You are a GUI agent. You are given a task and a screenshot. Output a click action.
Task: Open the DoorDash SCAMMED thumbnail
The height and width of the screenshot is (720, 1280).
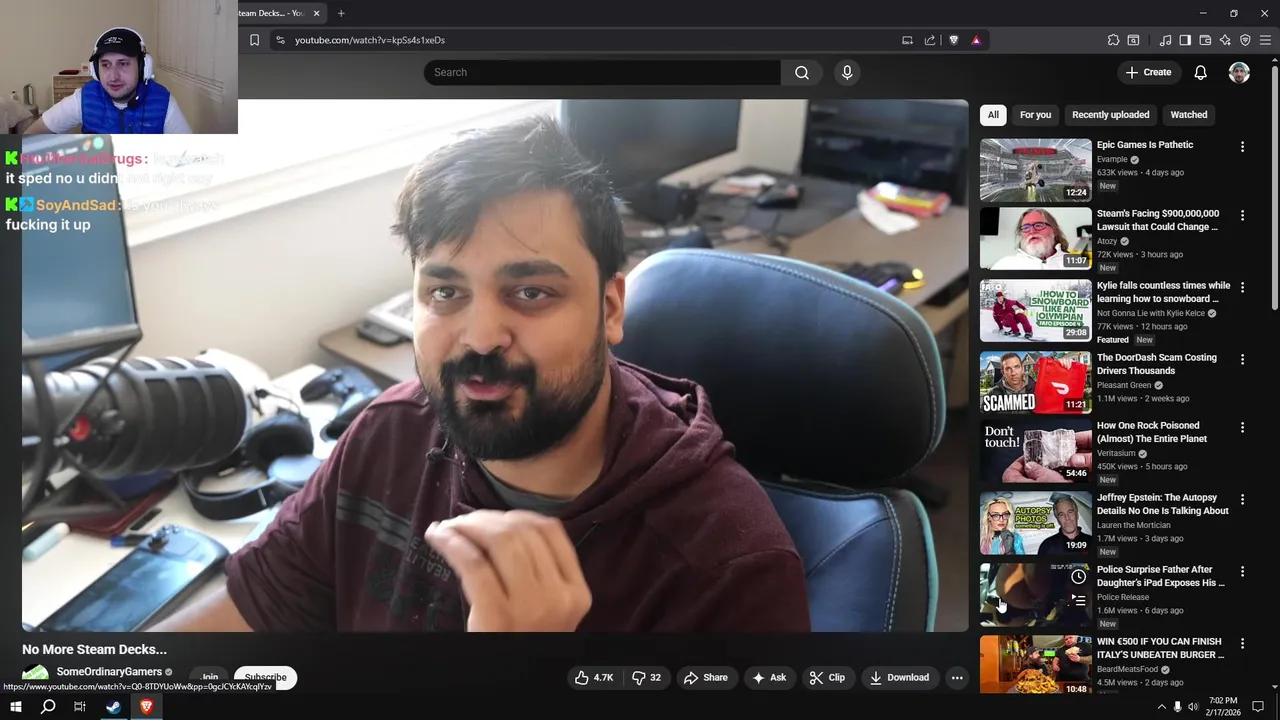coord(1035,382)
